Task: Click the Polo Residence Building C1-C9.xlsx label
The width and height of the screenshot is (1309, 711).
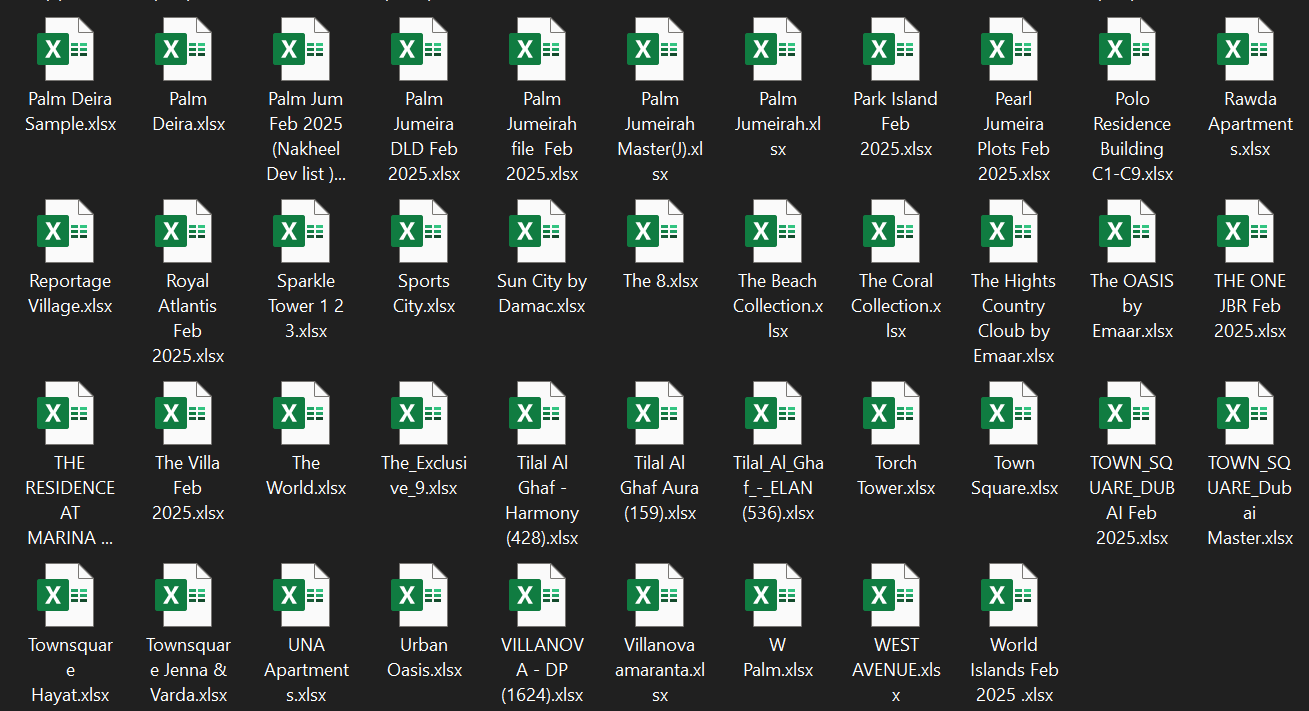Action: pyautogui.click(x=1132, y=136)
